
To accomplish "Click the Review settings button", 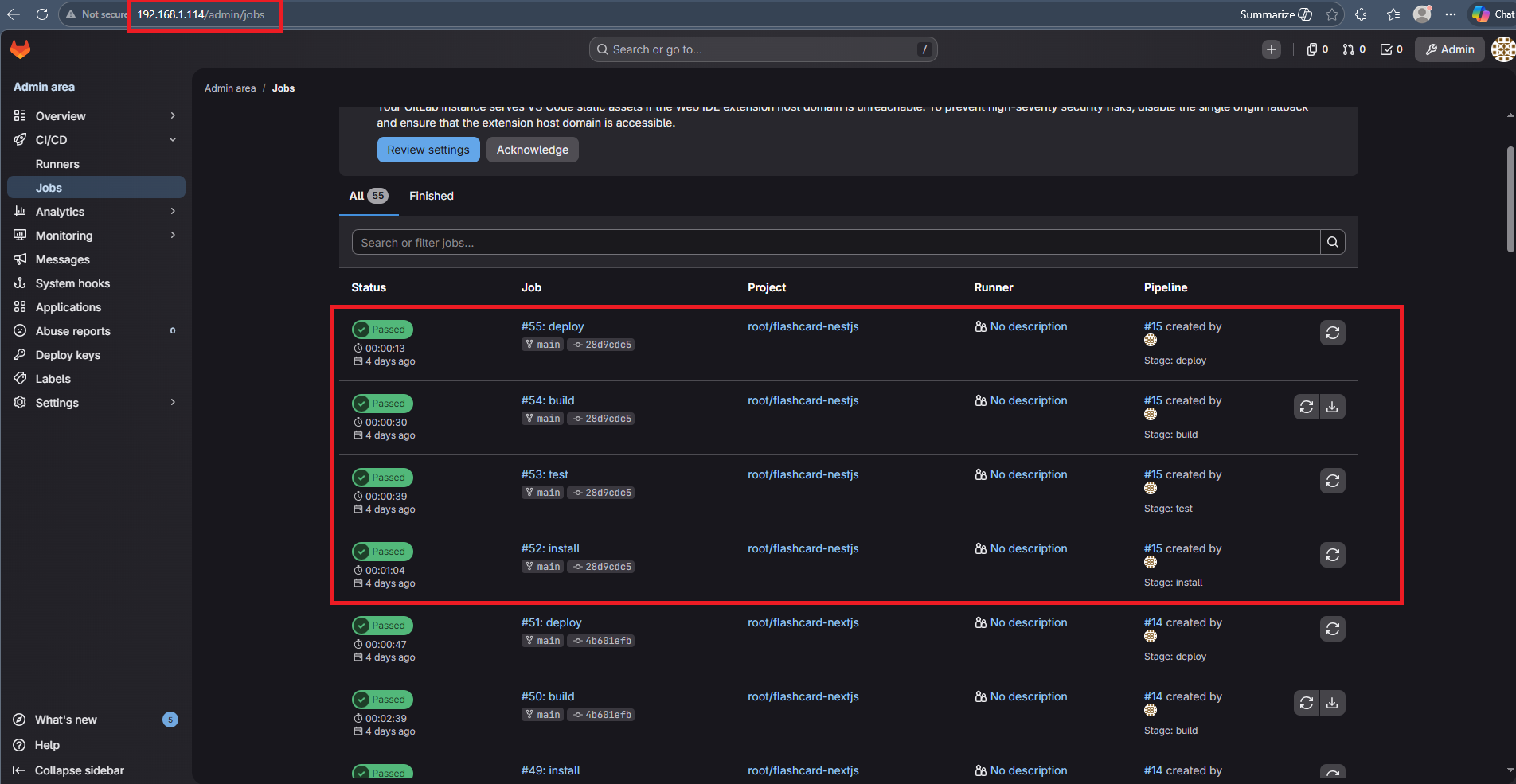I will click(428, 150).
